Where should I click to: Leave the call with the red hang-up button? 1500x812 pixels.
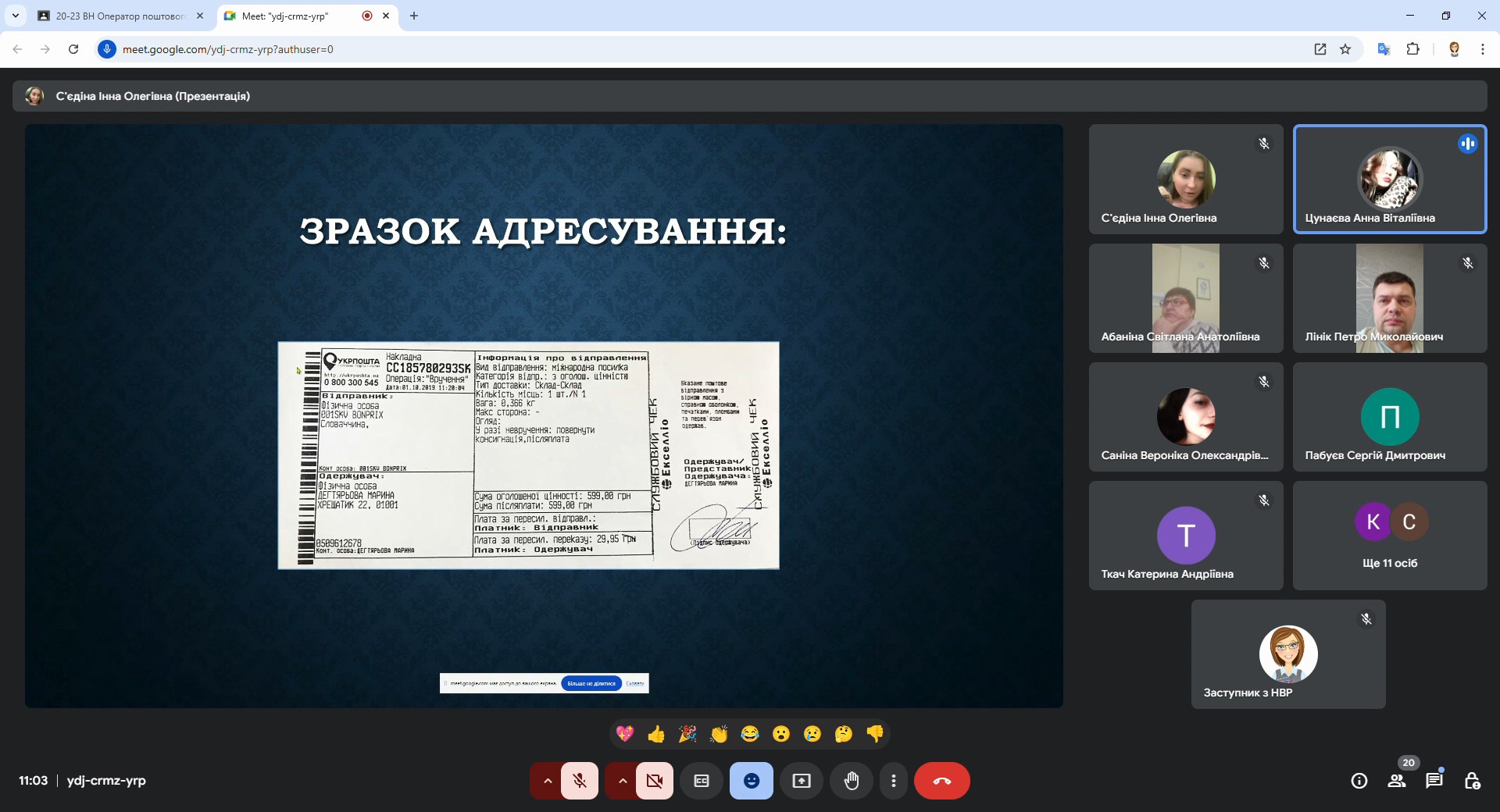(942, 781)
